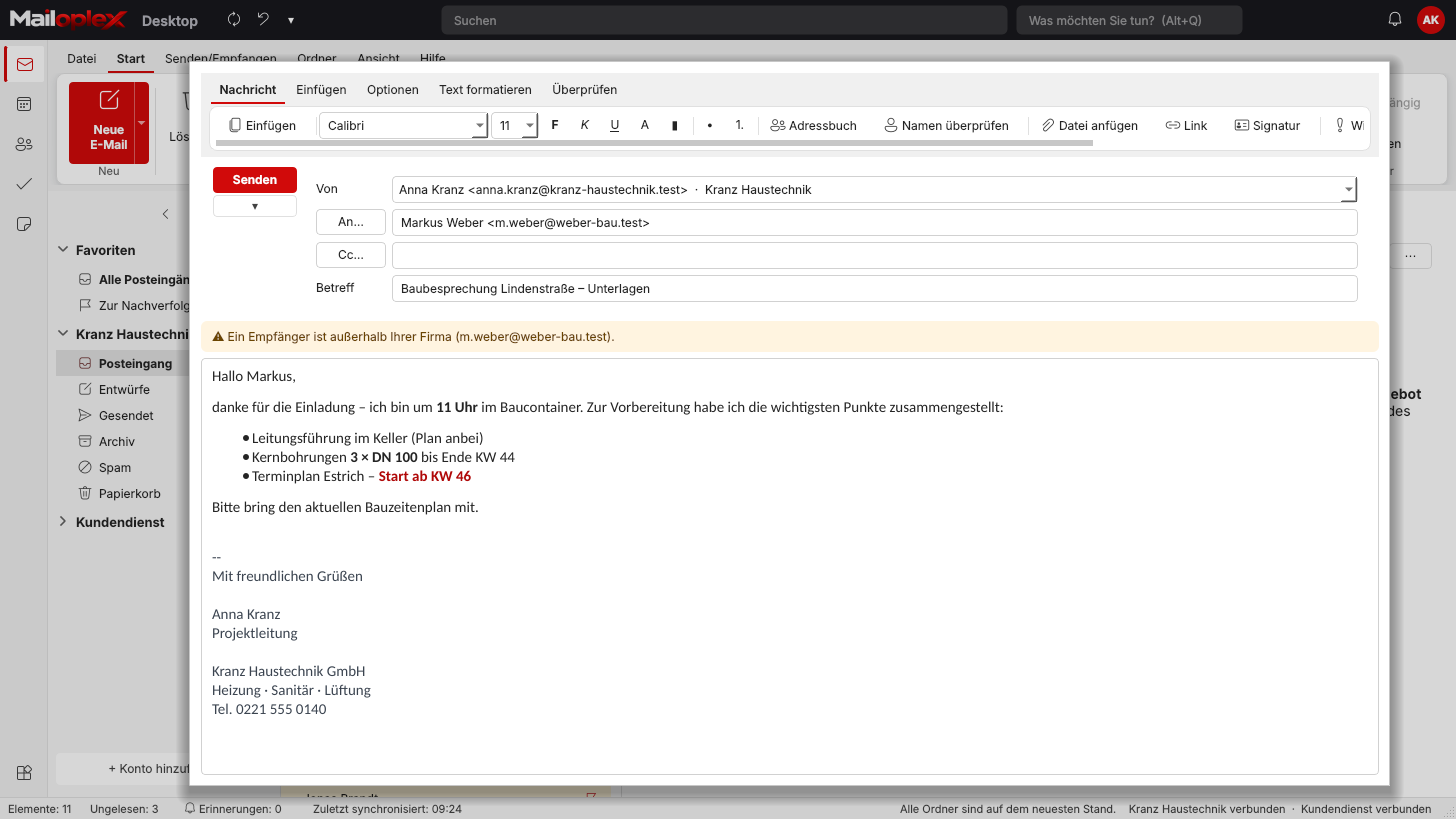Click the external recipient warning banner
Image resolution: width=1456 pixels, height=819 pixels.
click(790, 336)
